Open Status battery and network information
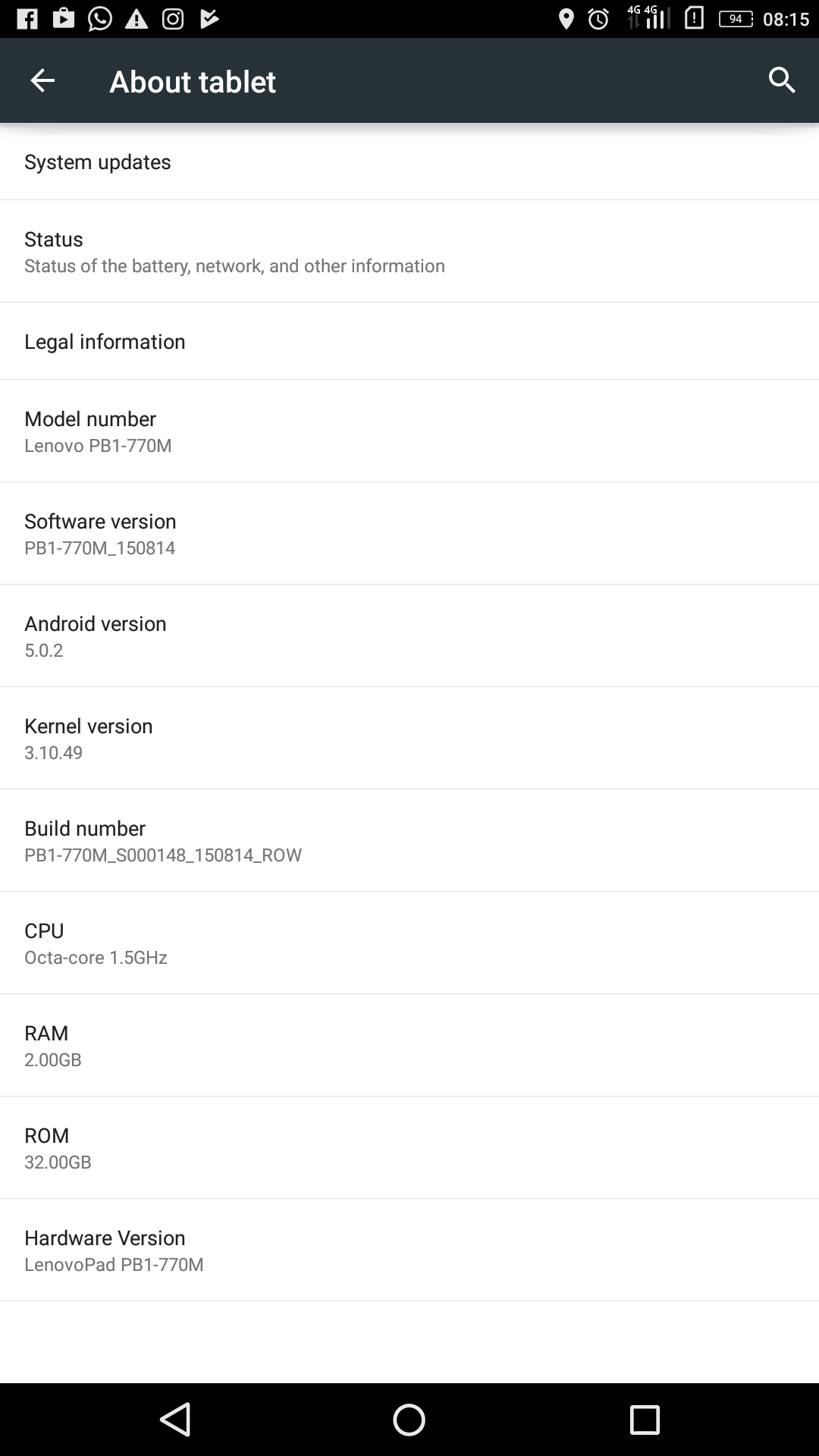The width and height of the screenshot is (819, 1456). [409, 251]
